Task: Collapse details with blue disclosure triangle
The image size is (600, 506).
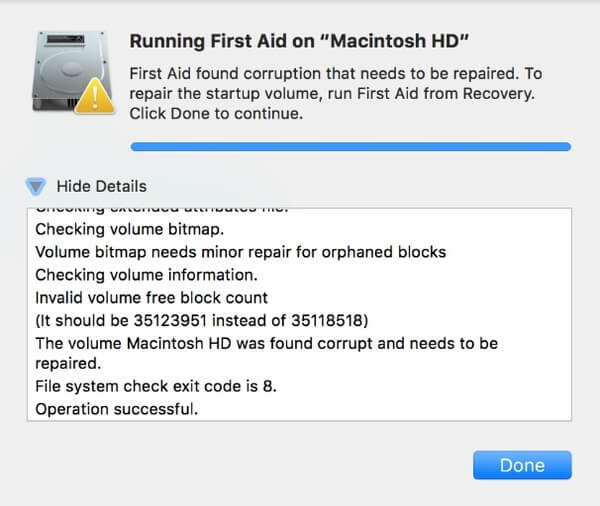Action: (36, 187)
